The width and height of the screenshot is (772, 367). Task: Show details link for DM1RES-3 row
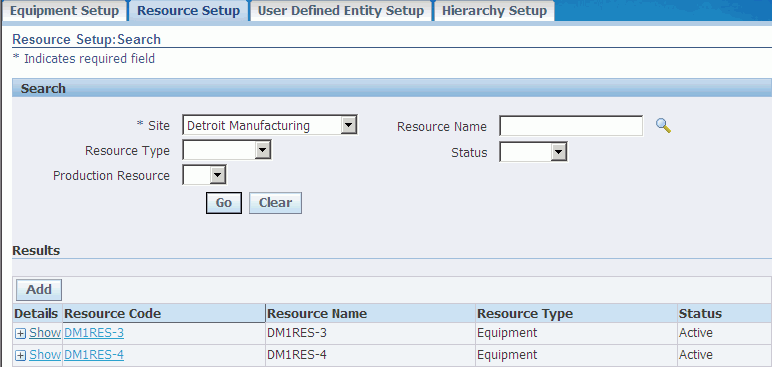coord(45,334)
